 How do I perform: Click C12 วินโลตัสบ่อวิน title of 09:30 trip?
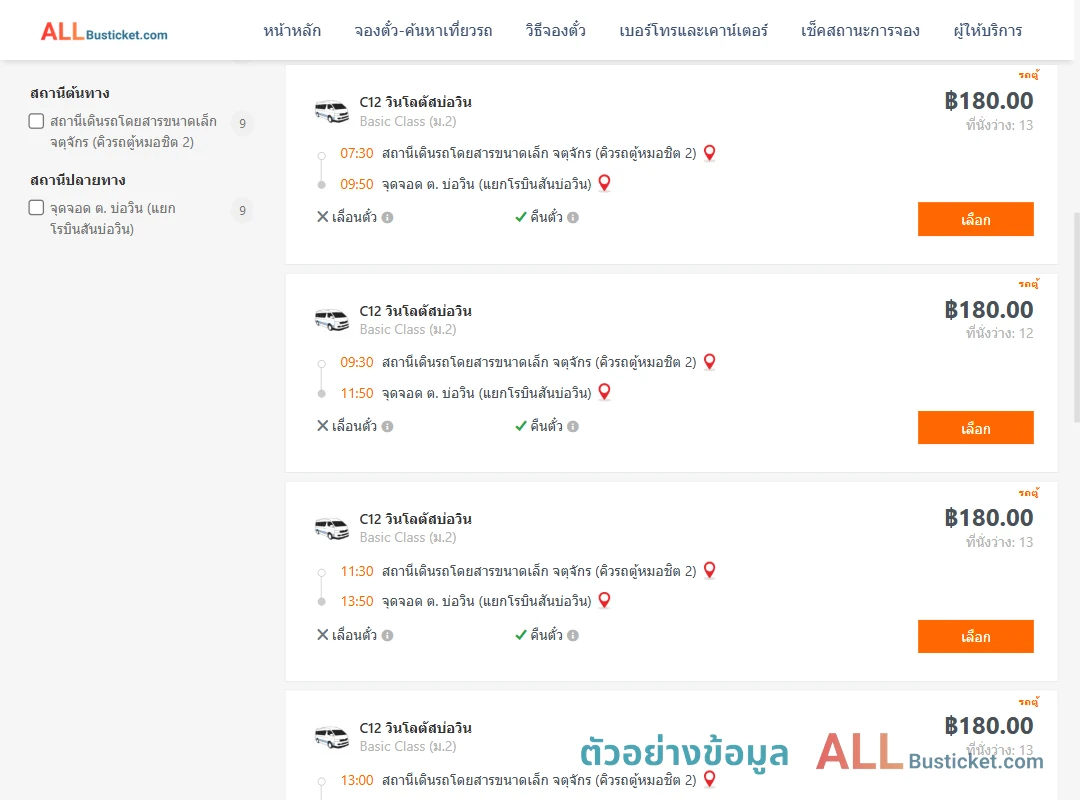[415, 311]
